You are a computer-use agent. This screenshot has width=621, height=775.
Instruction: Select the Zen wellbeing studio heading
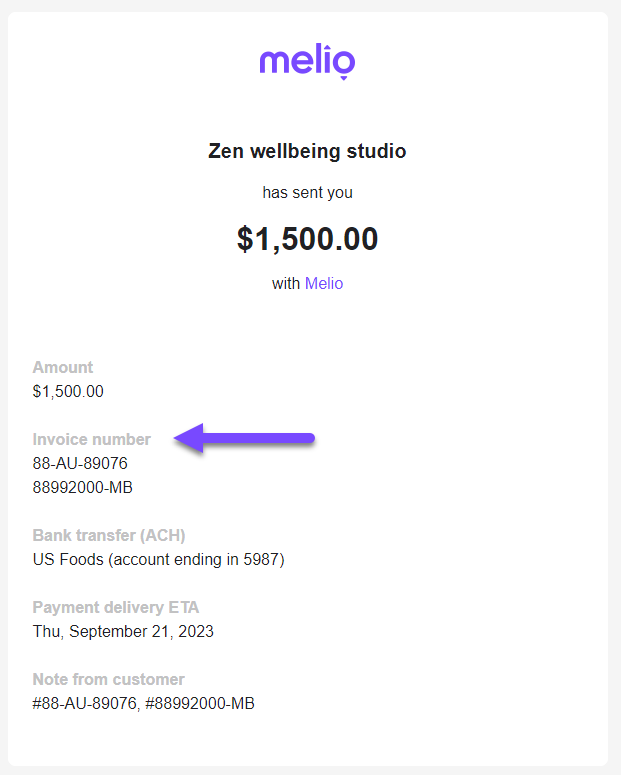[307, 151]
